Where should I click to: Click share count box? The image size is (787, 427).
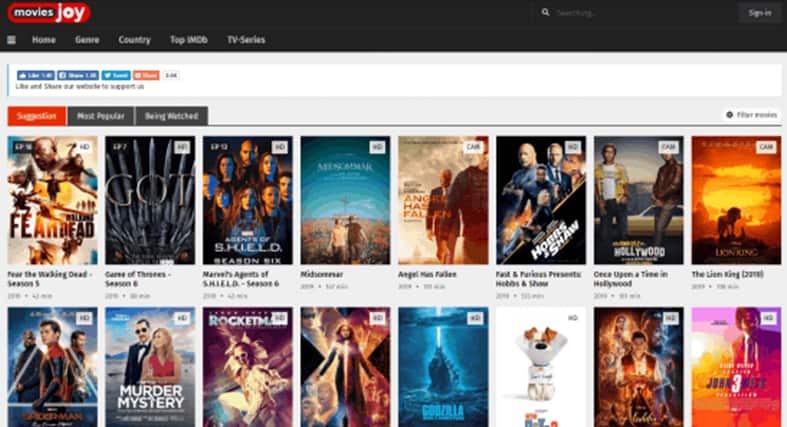171,75
